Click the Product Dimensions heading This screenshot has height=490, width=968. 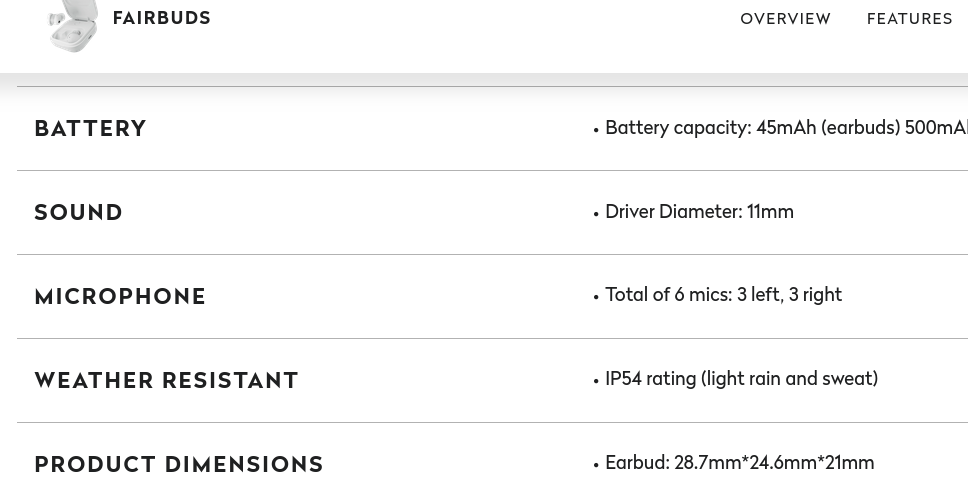pyautogui.click(x=179, y=465)
